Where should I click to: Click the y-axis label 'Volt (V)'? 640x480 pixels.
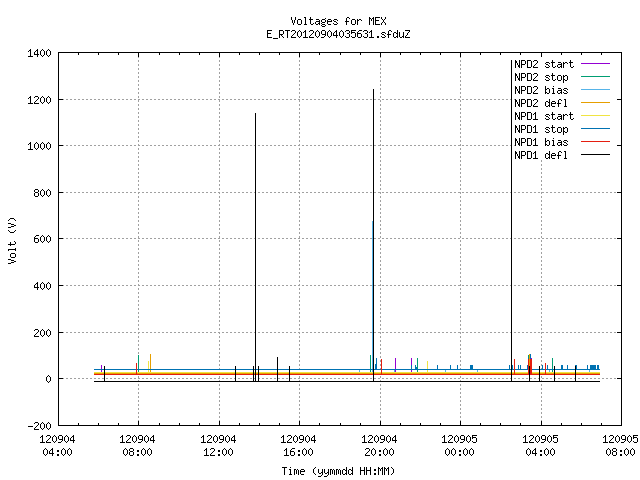[12, 240]
